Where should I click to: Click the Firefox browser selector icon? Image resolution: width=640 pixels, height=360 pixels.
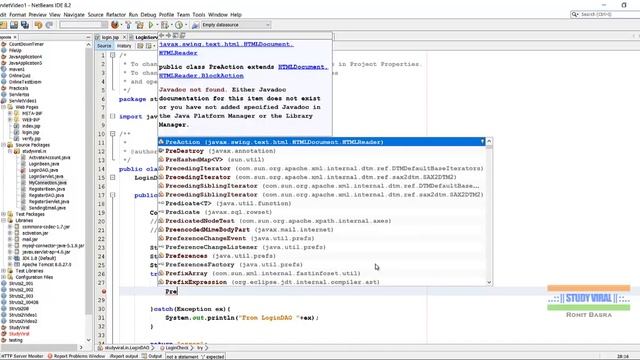point(115,25)
